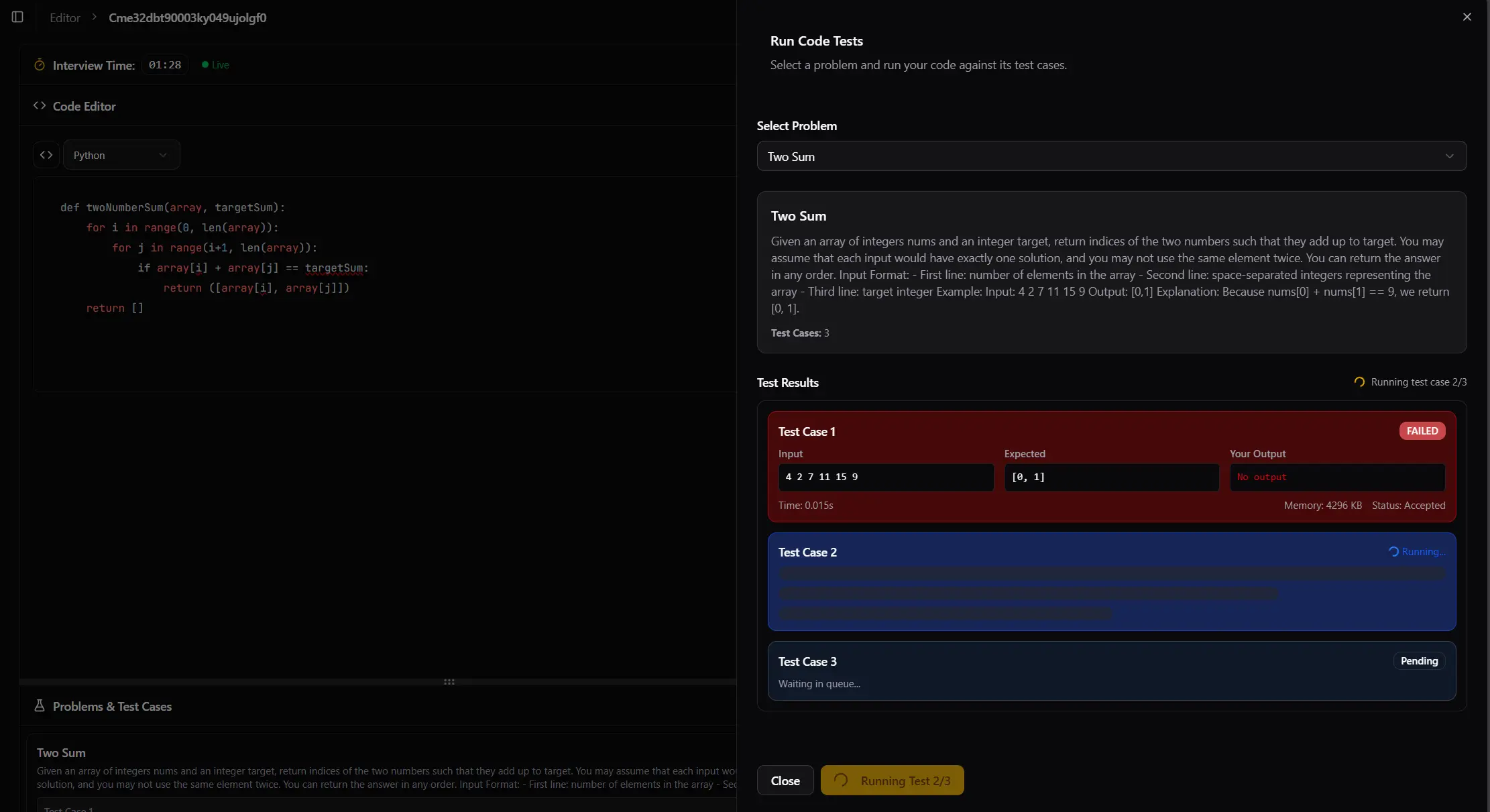Click the FAILED badge on Test Case 1
The image size is (1490, 812).
(x=1422, y=431)
